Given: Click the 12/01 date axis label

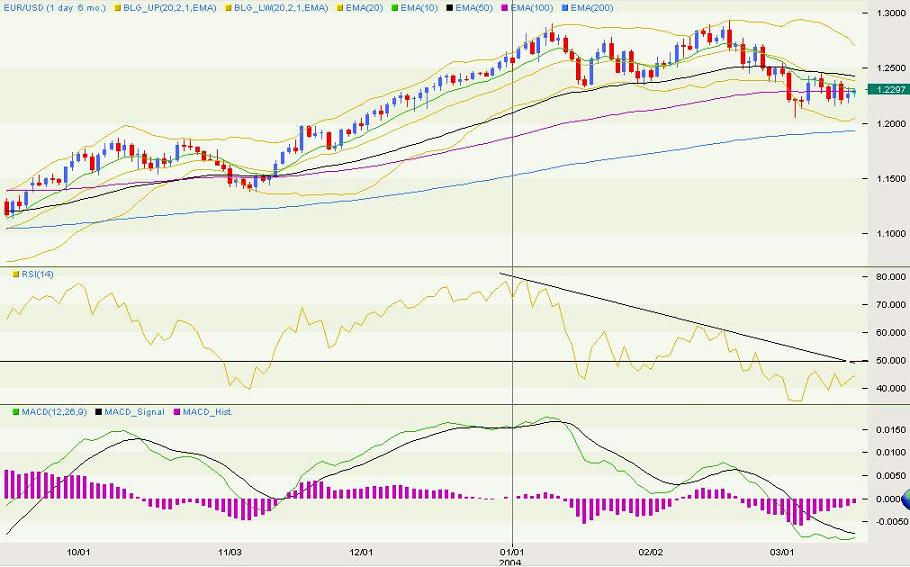Looking at the screenshot, I should coord(362,552).
